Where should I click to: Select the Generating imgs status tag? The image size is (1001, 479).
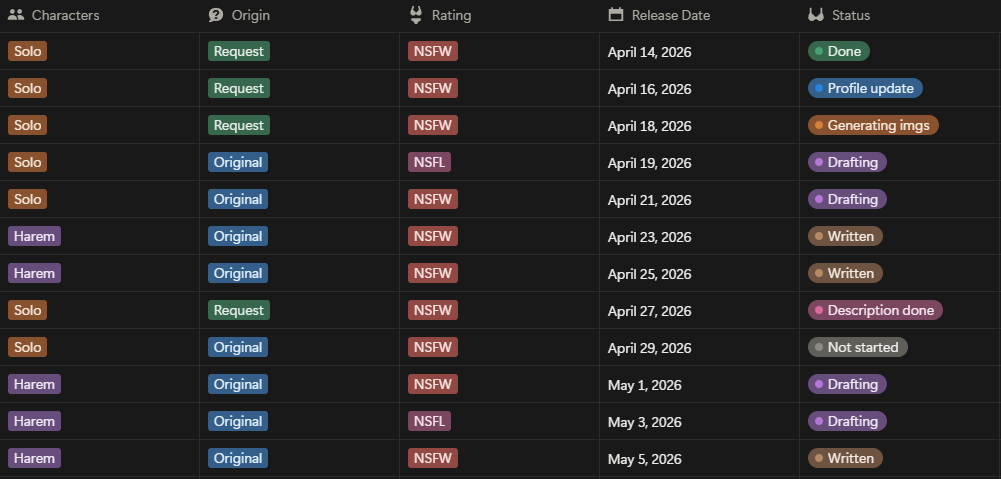click(x=873, y=125)
